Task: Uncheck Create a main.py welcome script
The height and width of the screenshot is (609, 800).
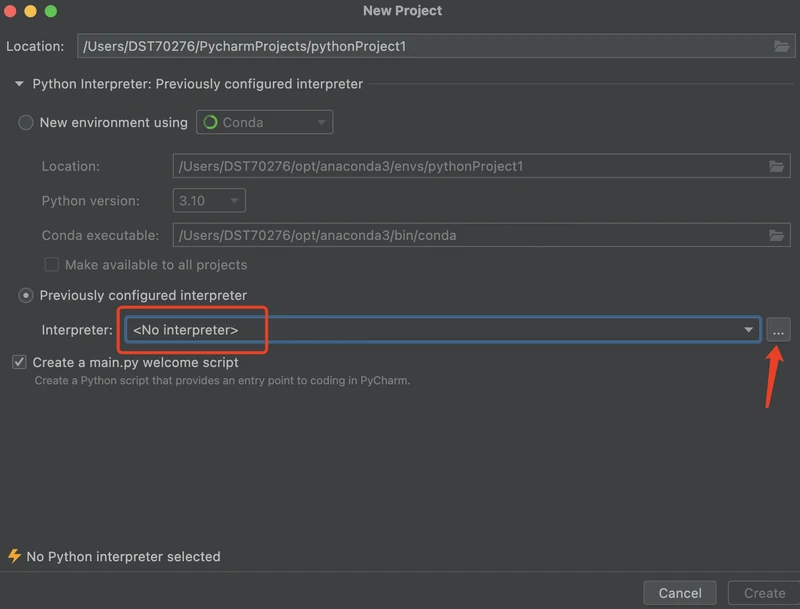Action: click(19, 362)
